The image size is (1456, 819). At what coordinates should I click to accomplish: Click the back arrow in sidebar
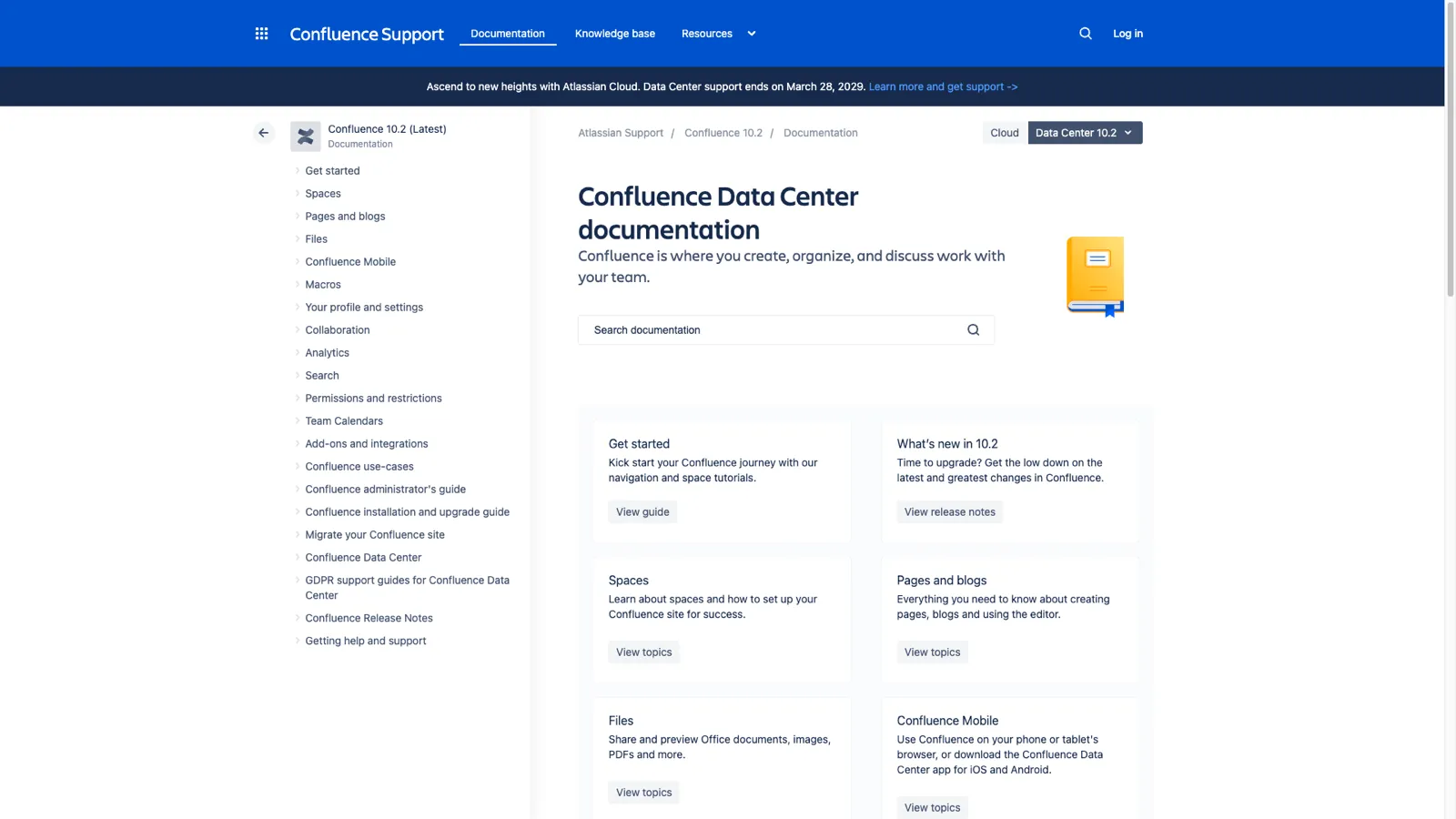[263, 133]
